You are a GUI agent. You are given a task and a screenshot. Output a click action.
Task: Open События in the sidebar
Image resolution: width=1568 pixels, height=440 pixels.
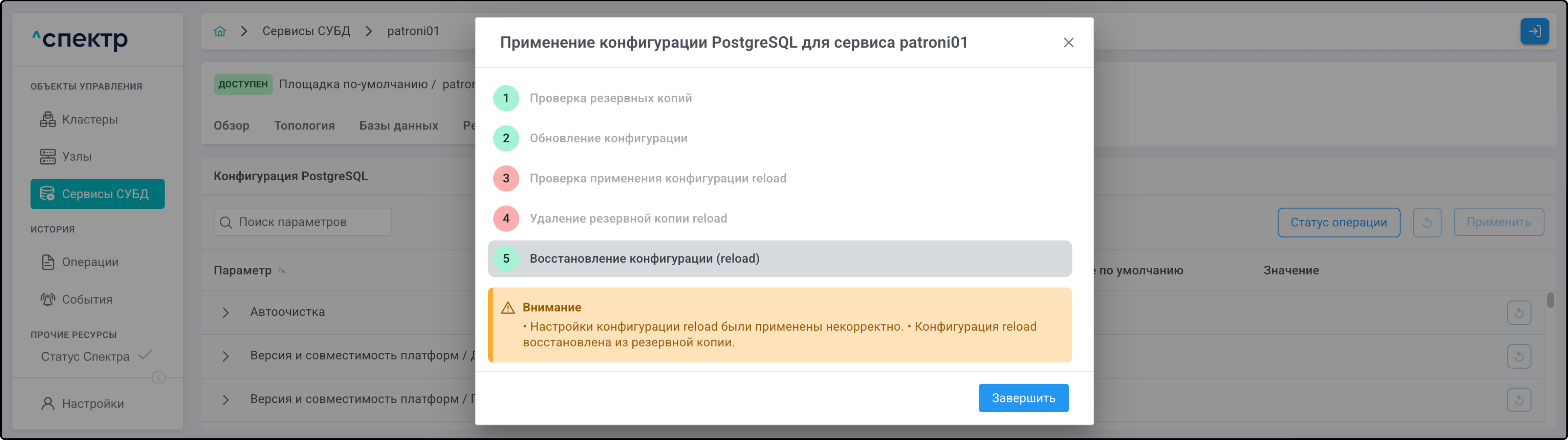(x=87, y=299)
